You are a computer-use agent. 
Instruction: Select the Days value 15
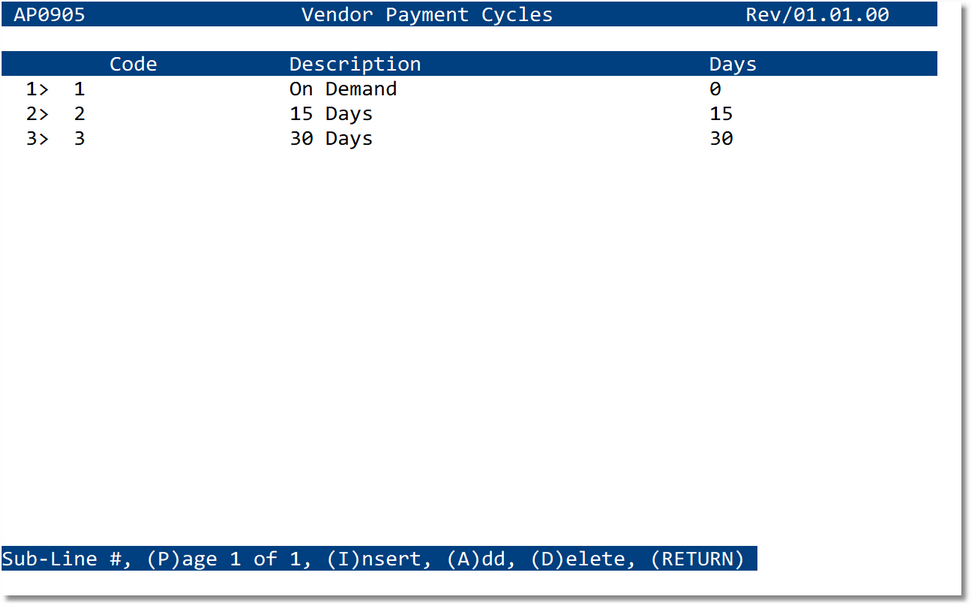[x=720, y=113]
